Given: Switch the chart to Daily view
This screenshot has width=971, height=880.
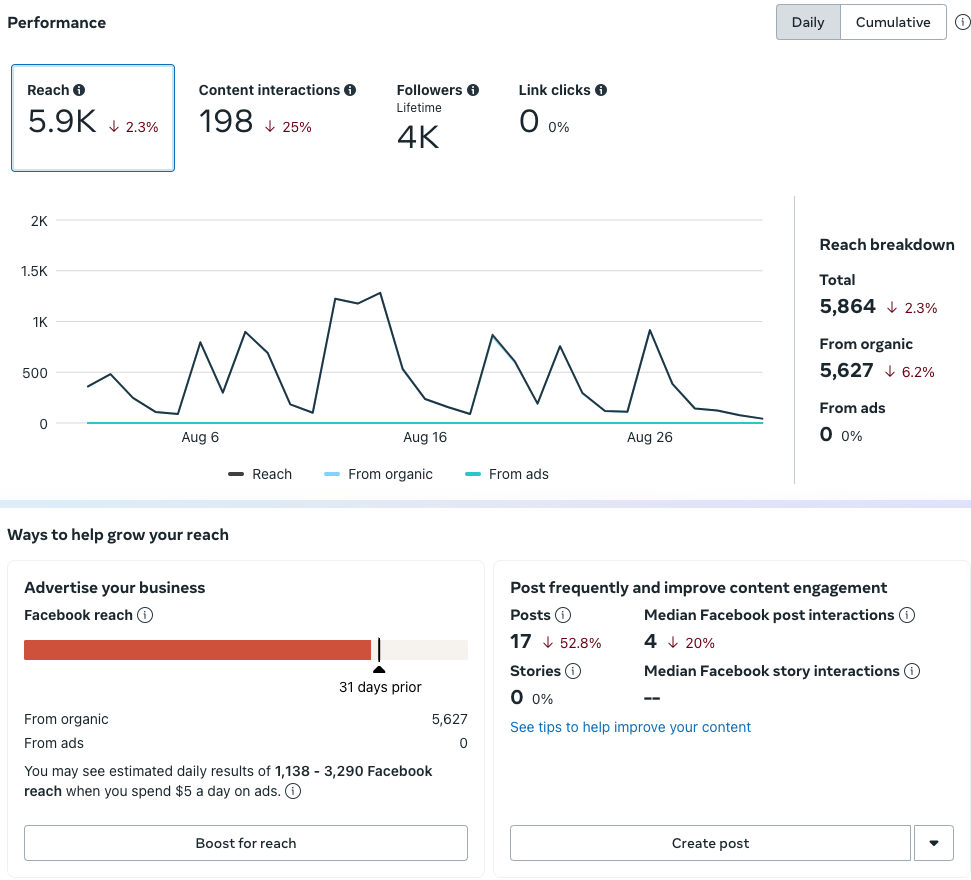Looking at the screenshot, I should pos(808,22).
